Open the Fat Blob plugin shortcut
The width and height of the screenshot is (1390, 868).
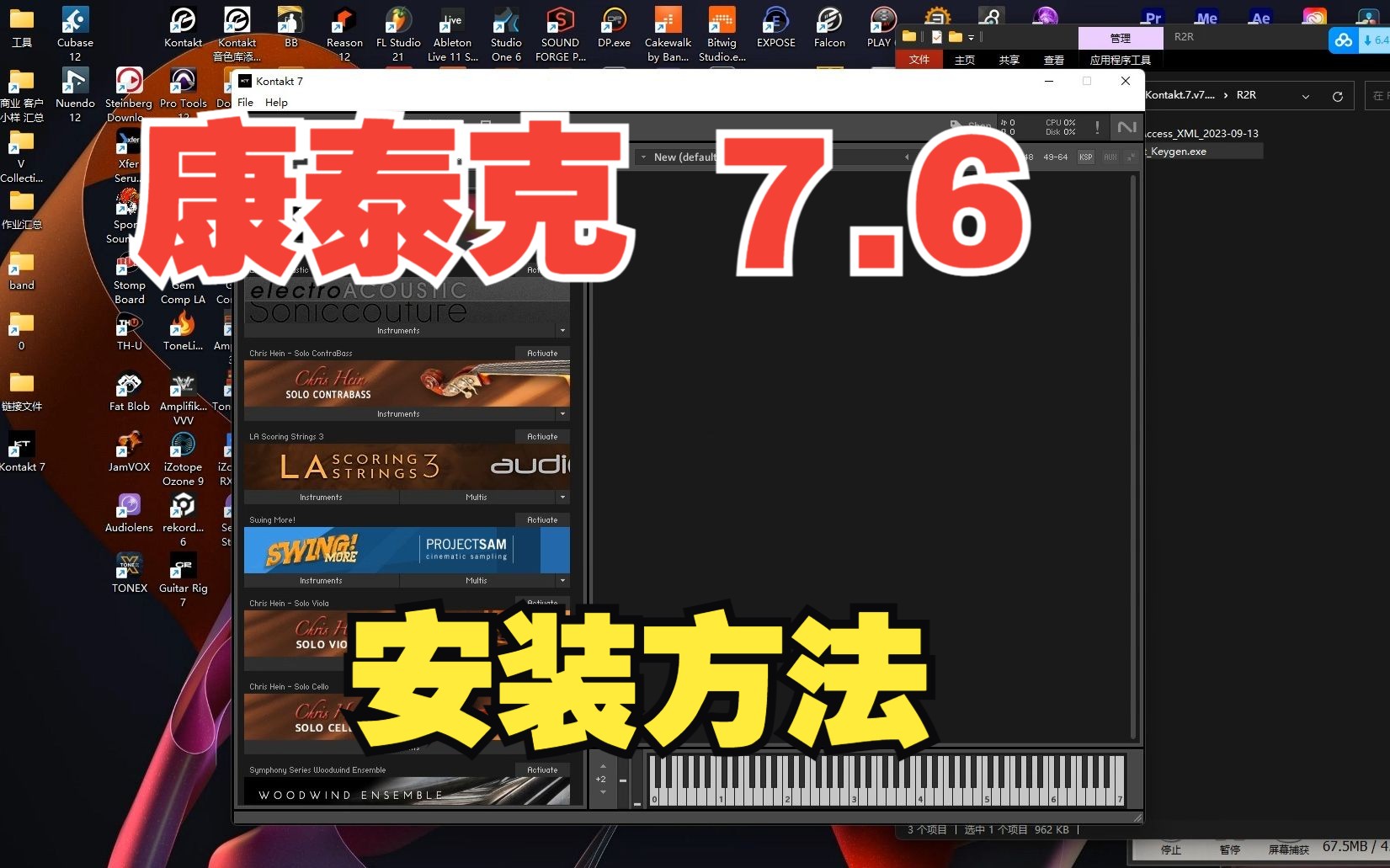pos(129,392)
